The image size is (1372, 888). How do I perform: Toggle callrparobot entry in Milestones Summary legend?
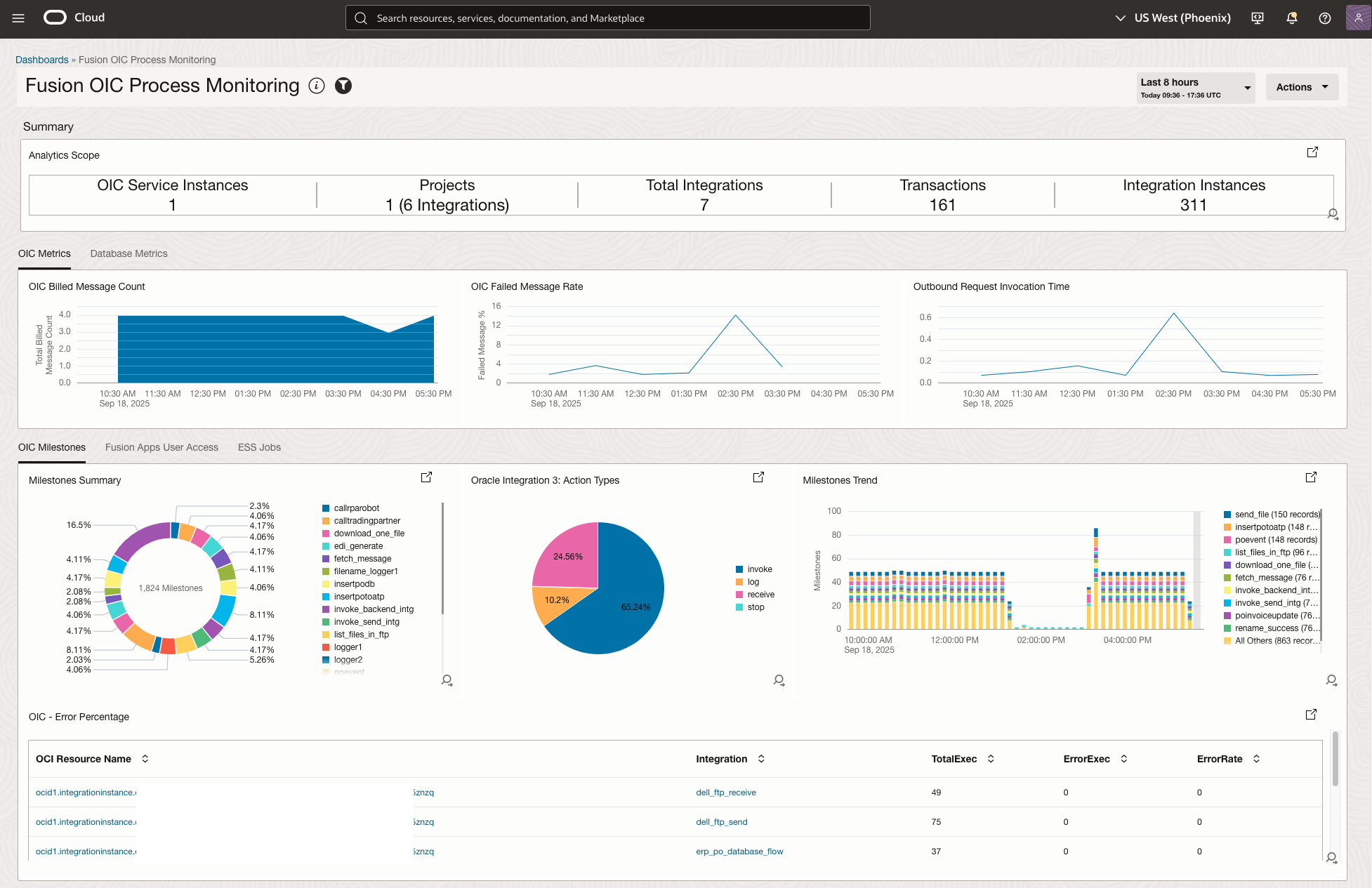pyautogui.click(x=355, y=508)
